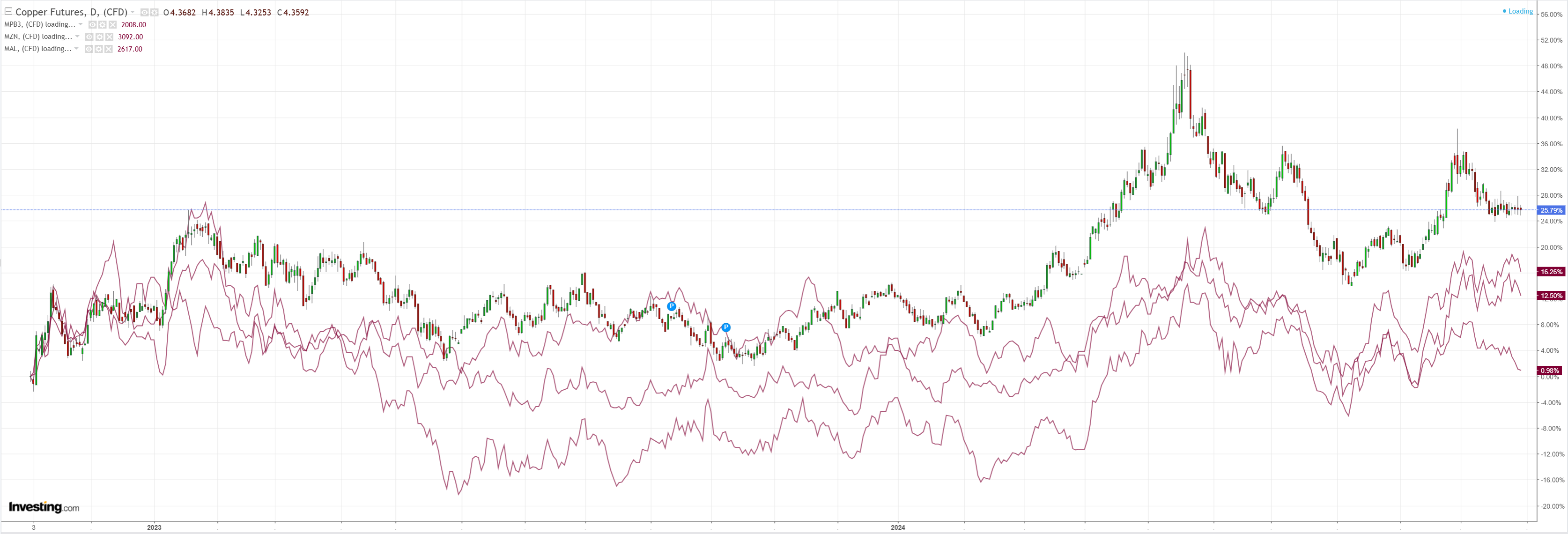
Task: Open MPB3 legend dropdown arrow
Action: pos(81,24)
